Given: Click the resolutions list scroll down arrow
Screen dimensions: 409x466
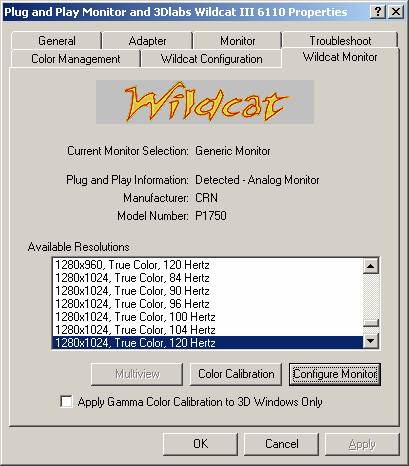Looking at the screenshot, I should (371, 341).
